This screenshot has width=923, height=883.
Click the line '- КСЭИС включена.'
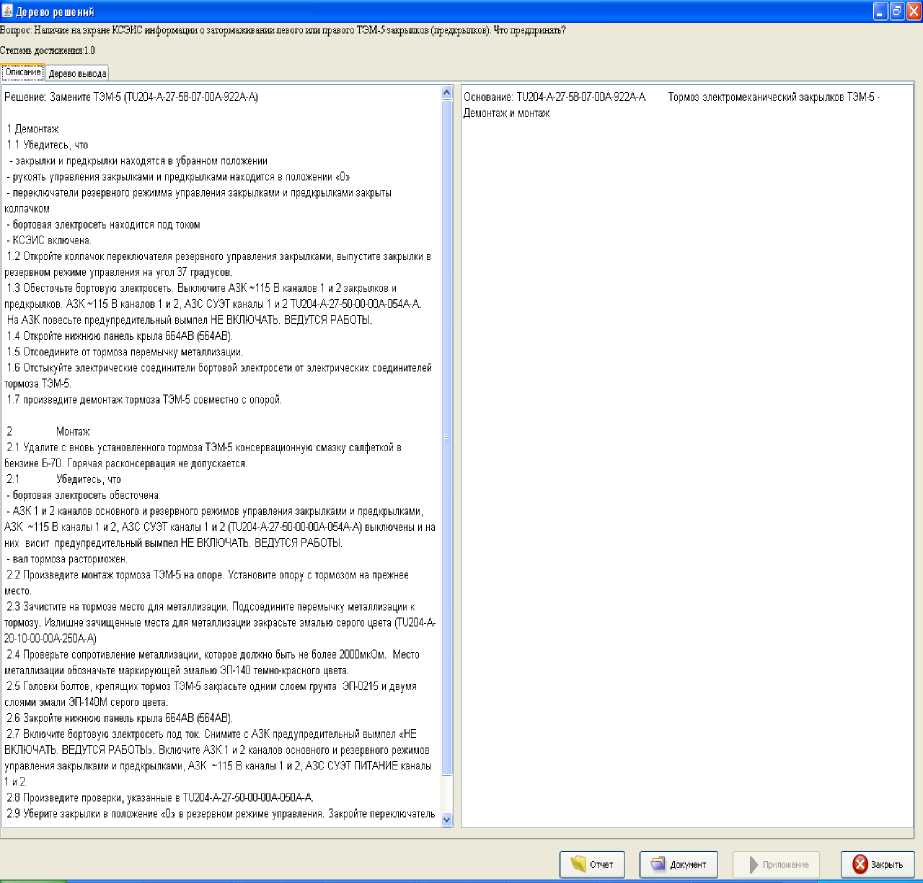pyautogui.click(x=49, y=240)
